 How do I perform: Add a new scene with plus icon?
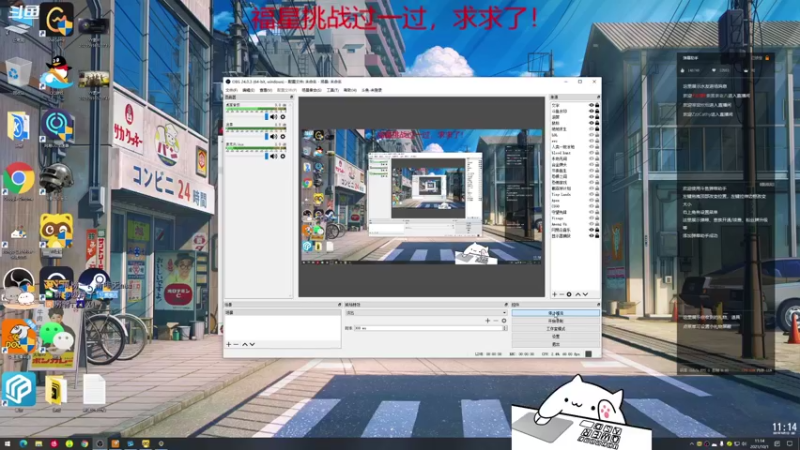click(x=229, y=344)
